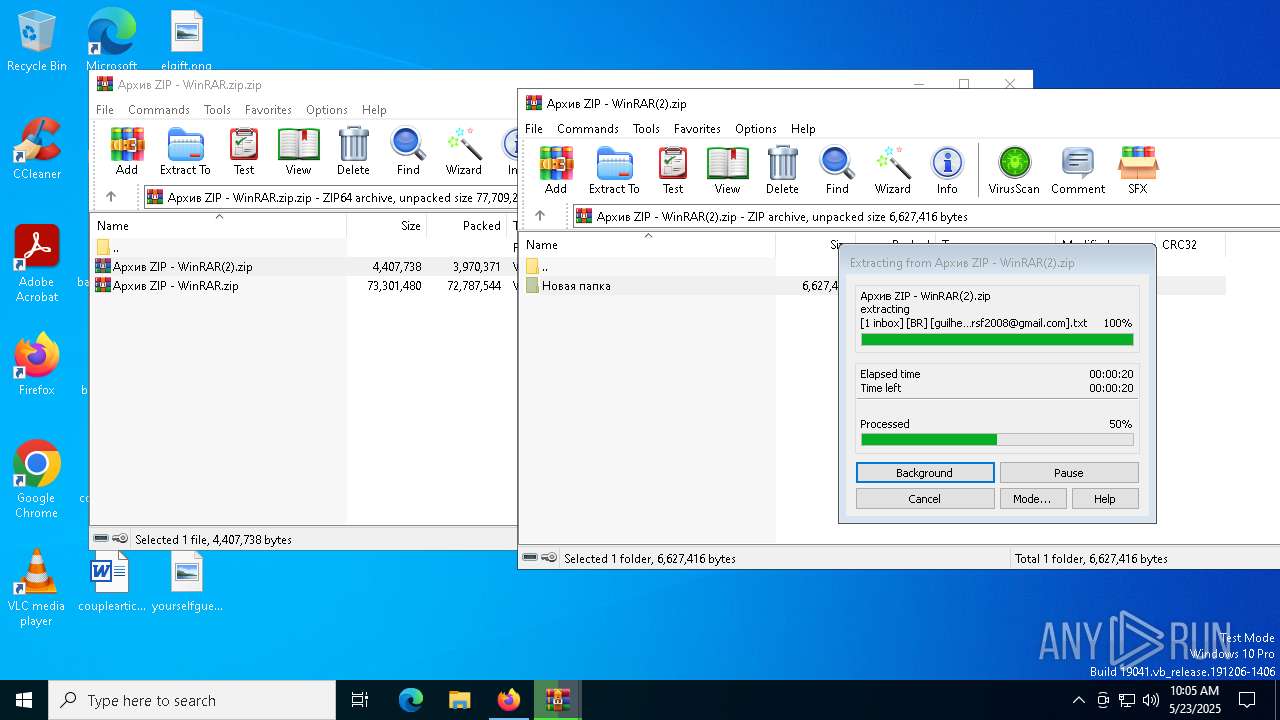Click View in WinRAR.zip.zip window

point(298,151)
